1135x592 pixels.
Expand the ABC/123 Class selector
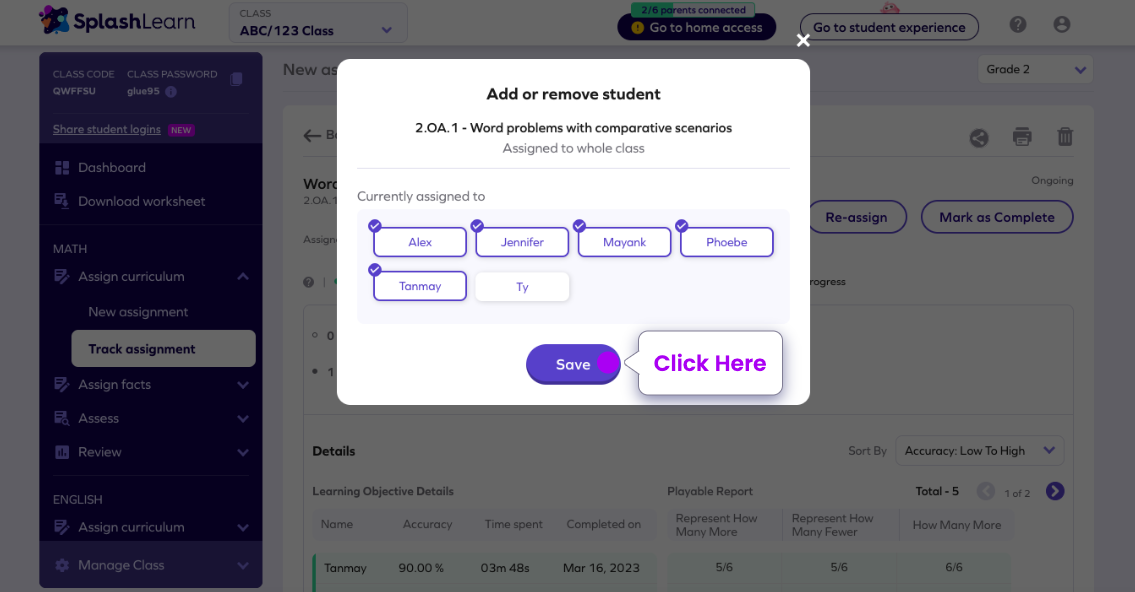pos(317,25)
